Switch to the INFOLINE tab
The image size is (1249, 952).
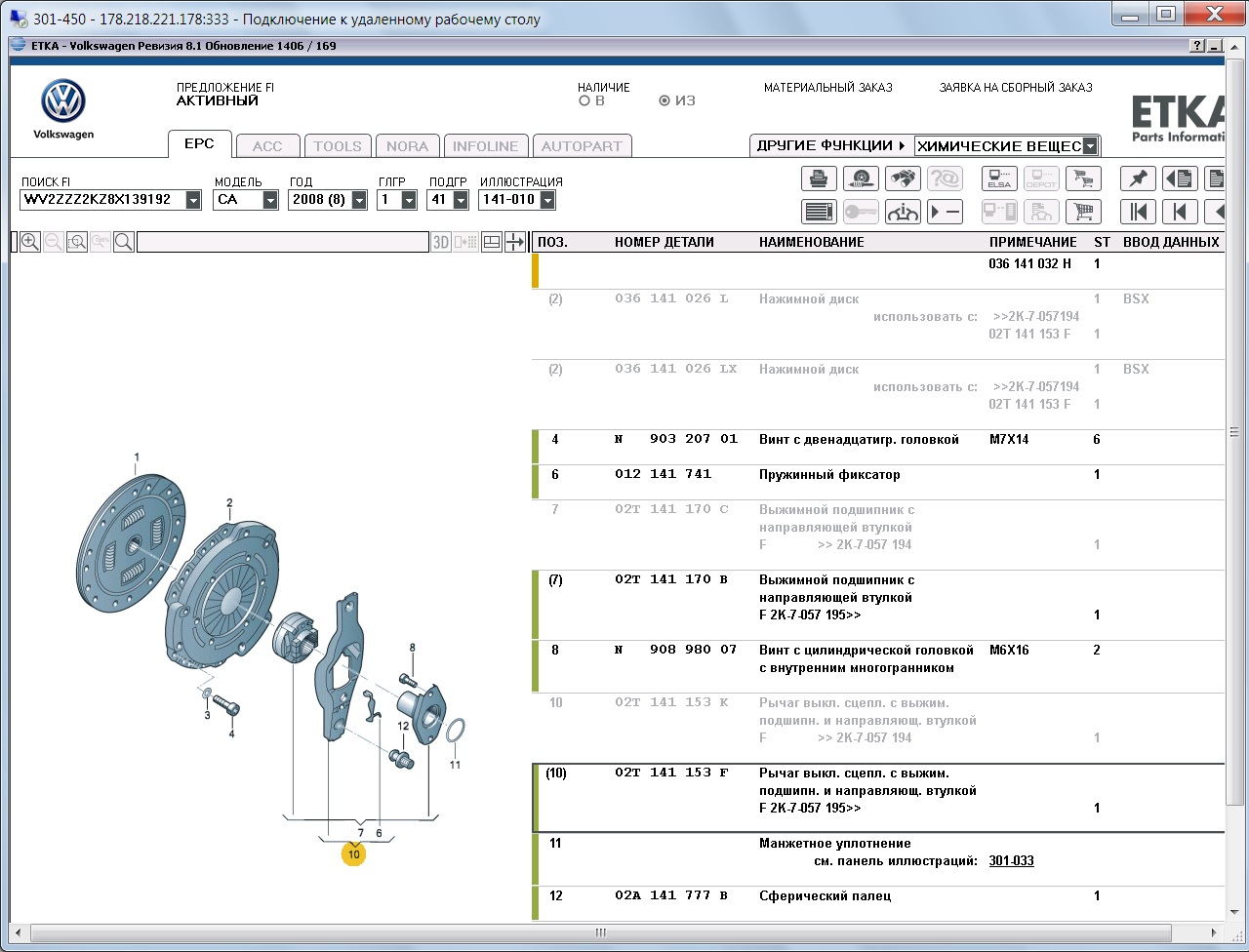[x=486, y=146]
